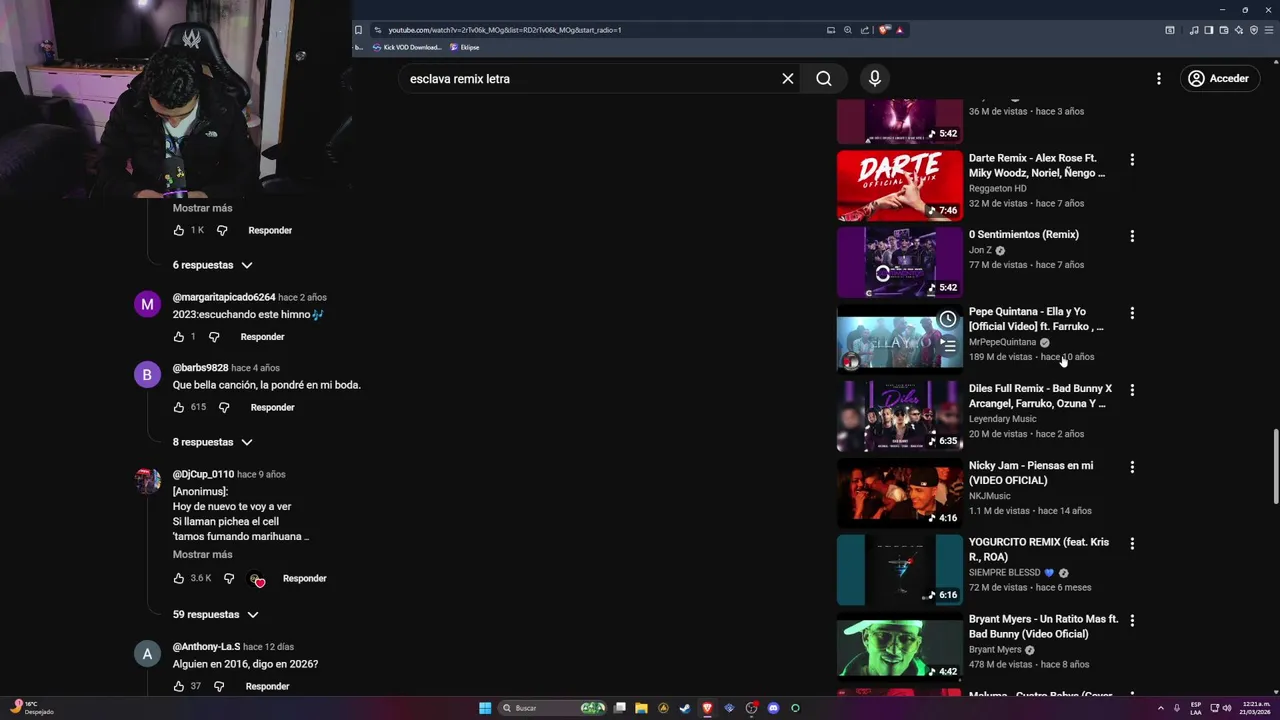This screenshot has height=720, width=1280.
Task: Show hidden system tray icons chevron
Action: (1161, 708)
